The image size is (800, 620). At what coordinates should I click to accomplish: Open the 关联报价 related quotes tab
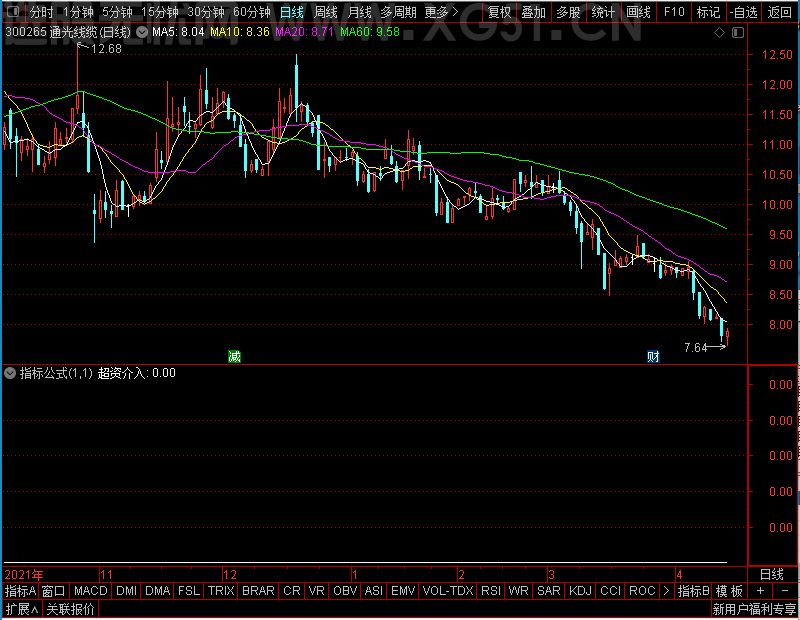coord(70,609)
